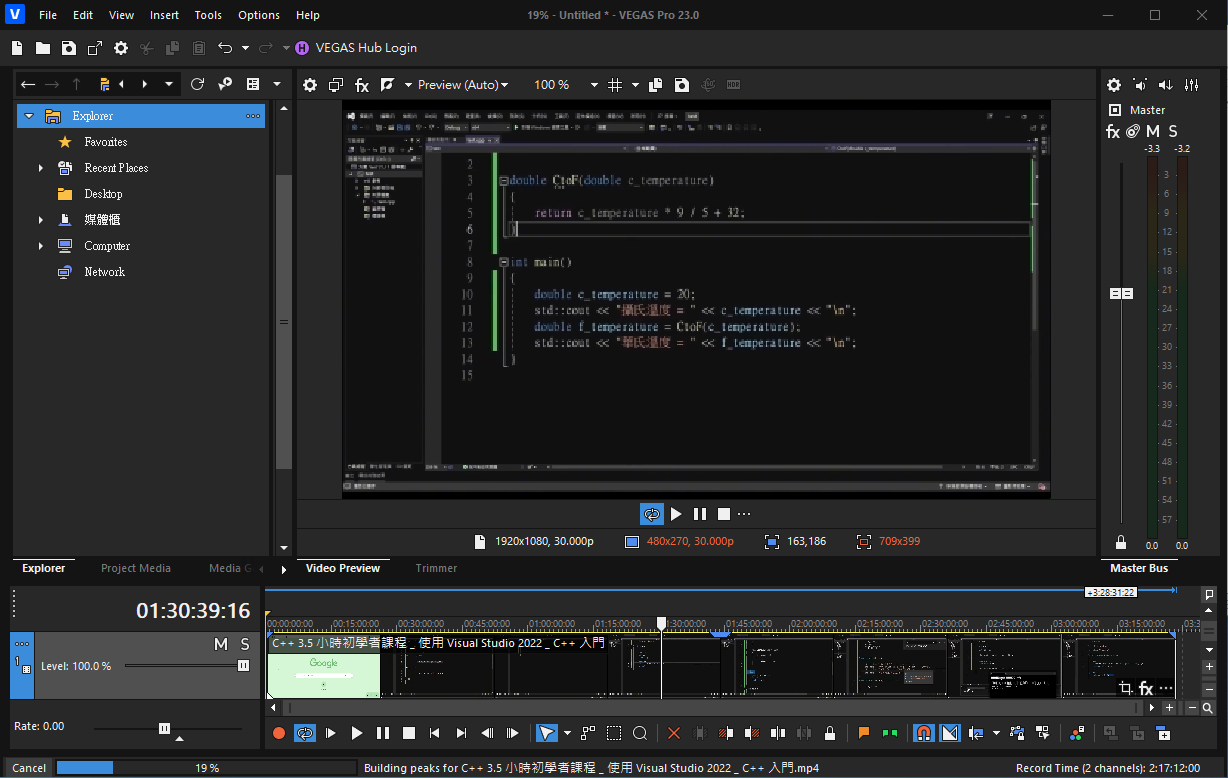Refresh the Explorer file list
The image size is (1228, 778).
point(197,85)
